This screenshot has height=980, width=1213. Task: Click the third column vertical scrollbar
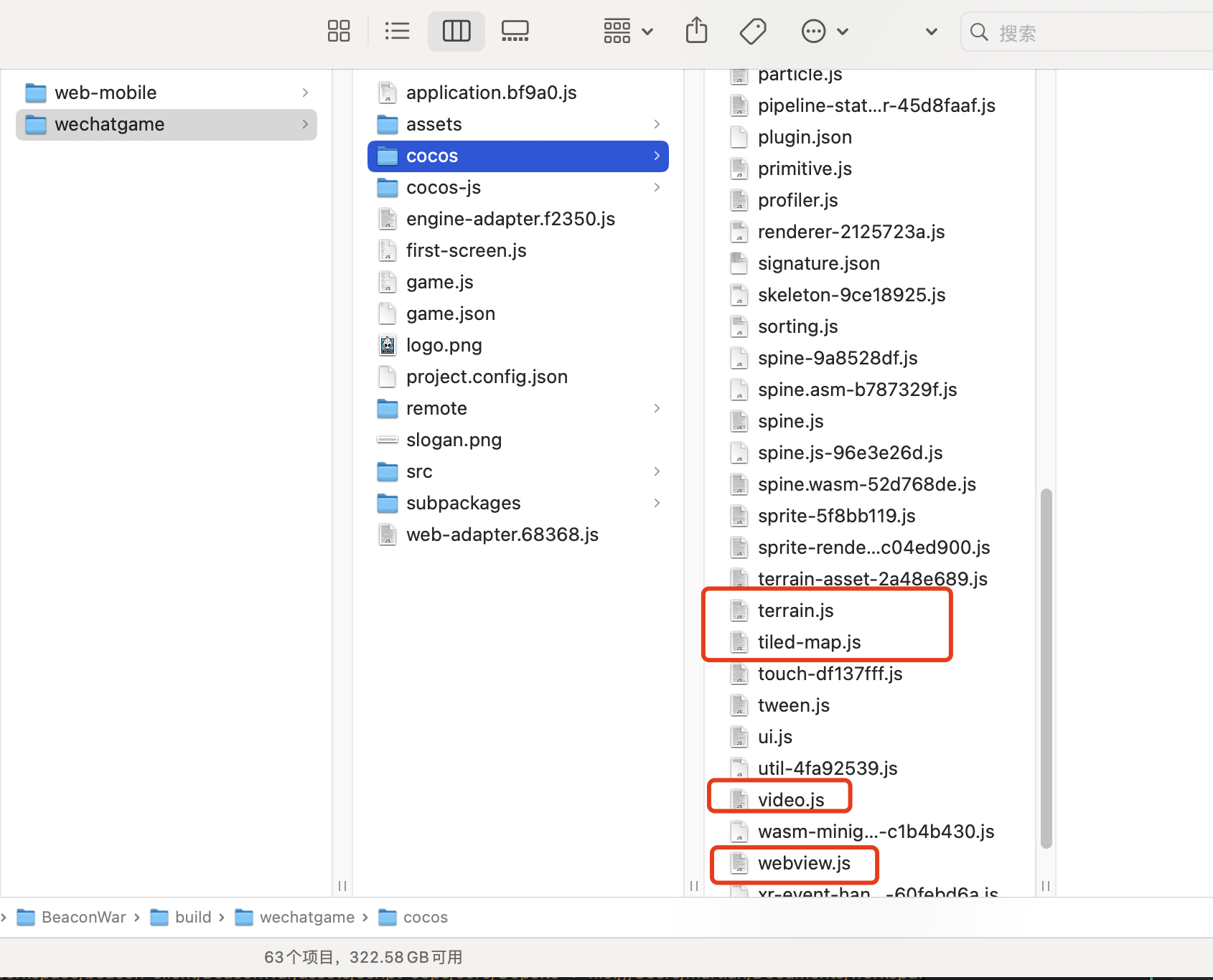pos(1046,669)
